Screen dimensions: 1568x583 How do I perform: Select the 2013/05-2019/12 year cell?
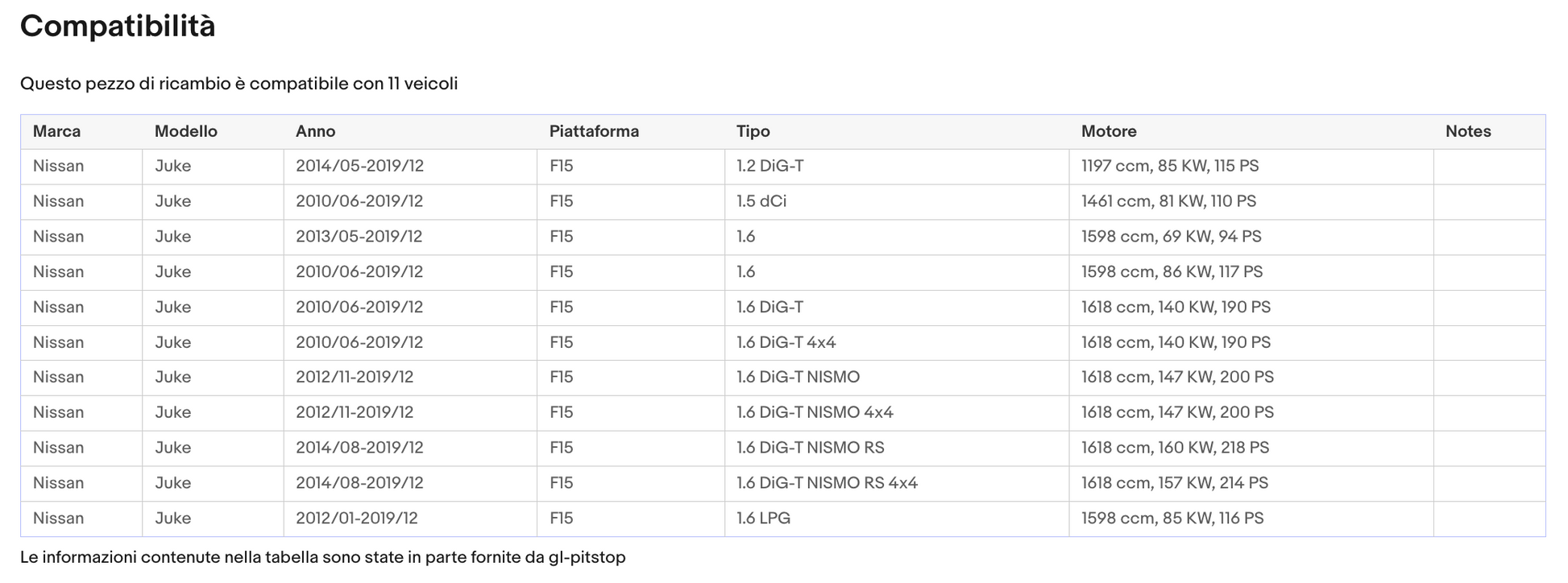click(359, 237)
